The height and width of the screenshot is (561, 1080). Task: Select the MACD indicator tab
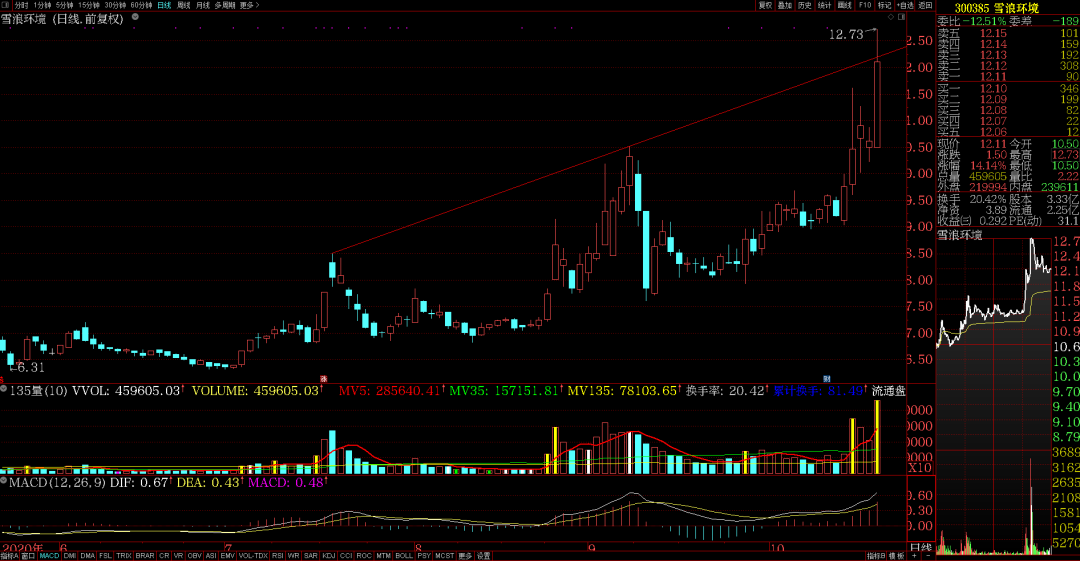(50, 555)
